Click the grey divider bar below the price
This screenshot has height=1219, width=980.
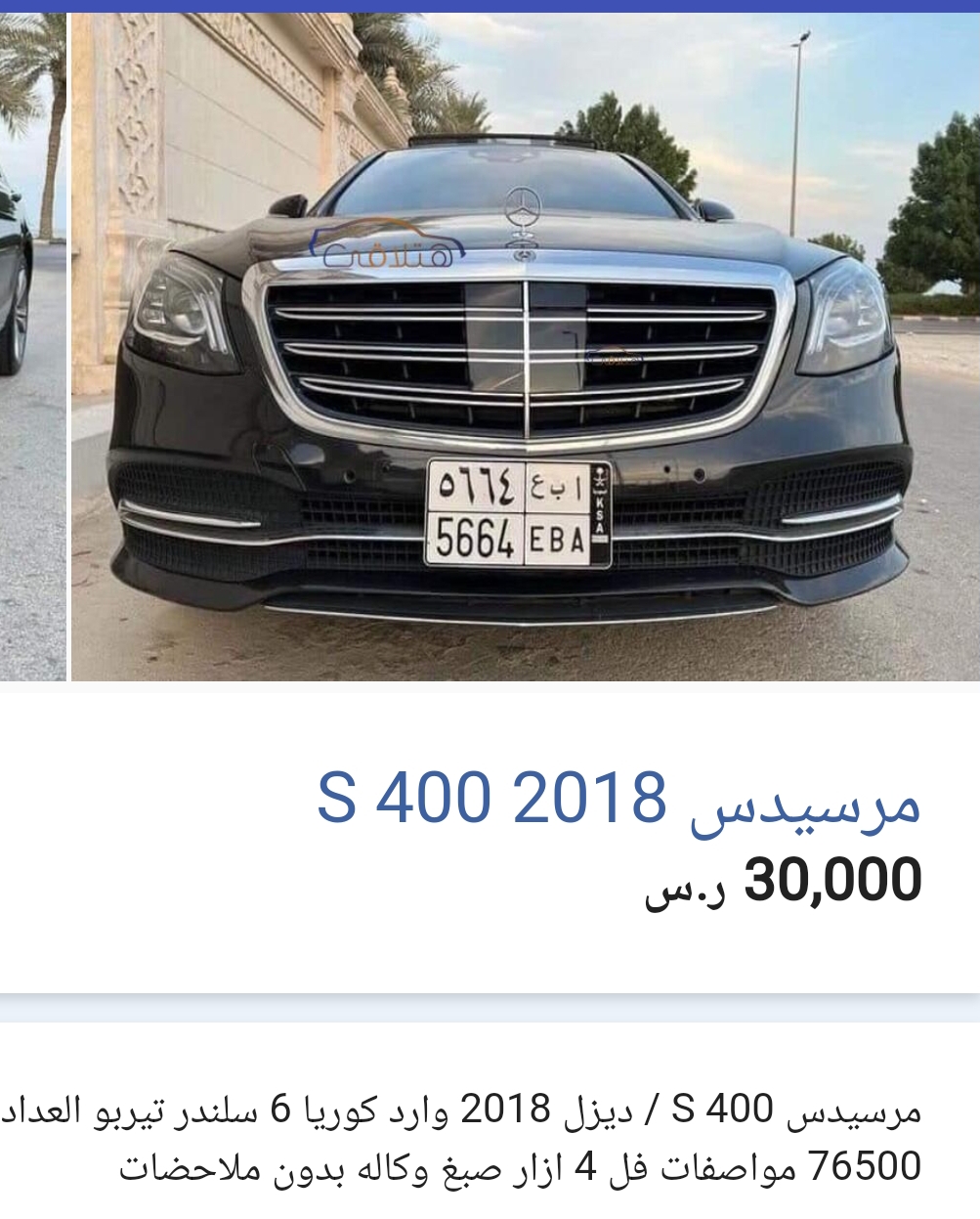click(490, 1008)
